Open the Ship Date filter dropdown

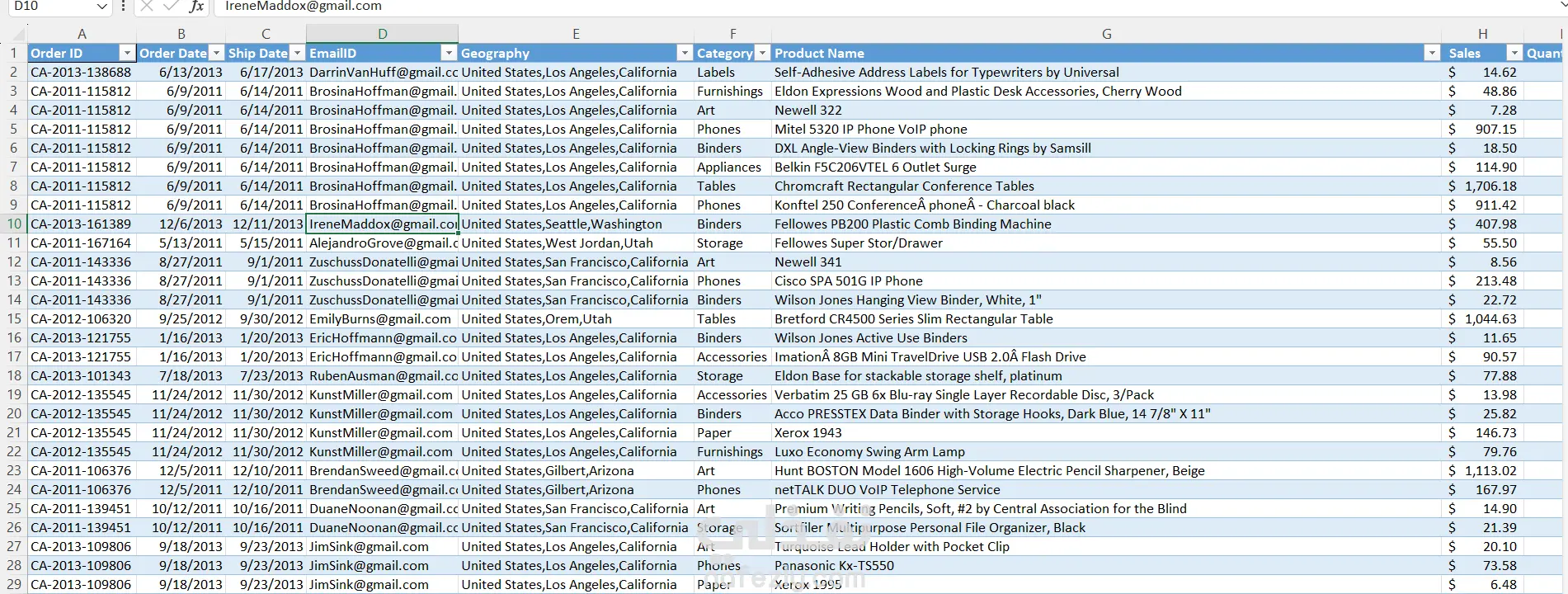(297, 53)
